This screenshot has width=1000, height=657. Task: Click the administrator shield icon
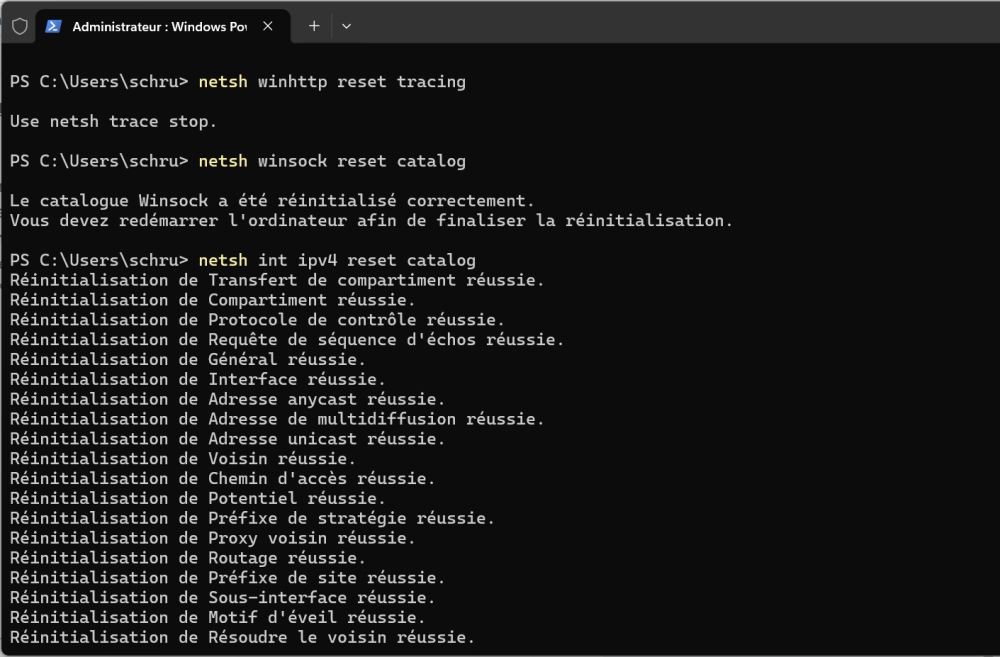[19, 26]
